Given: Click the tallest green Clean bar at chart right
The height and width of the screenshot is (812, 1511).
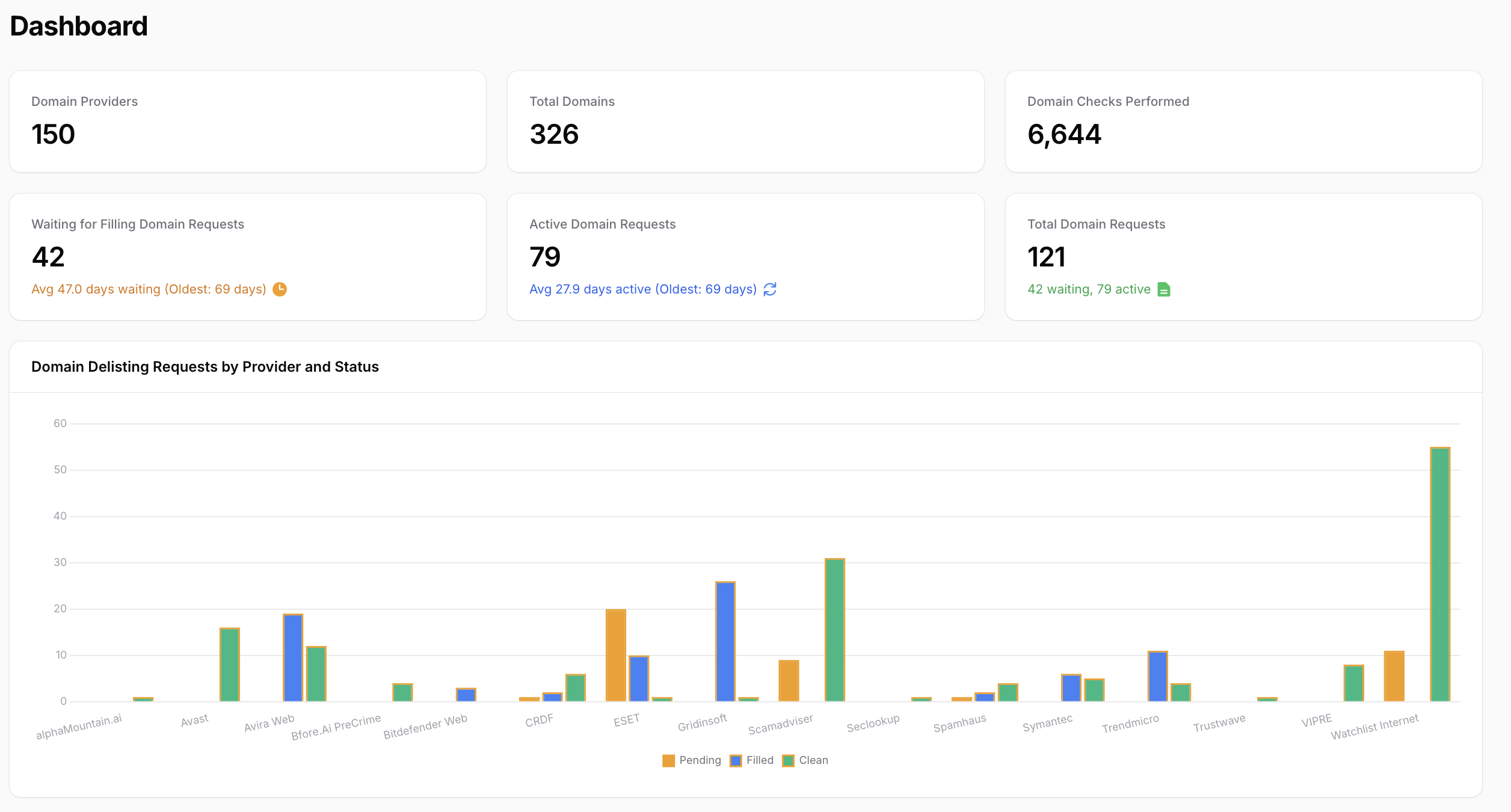Looking at the screenshot, I should tap(1440, 574).
